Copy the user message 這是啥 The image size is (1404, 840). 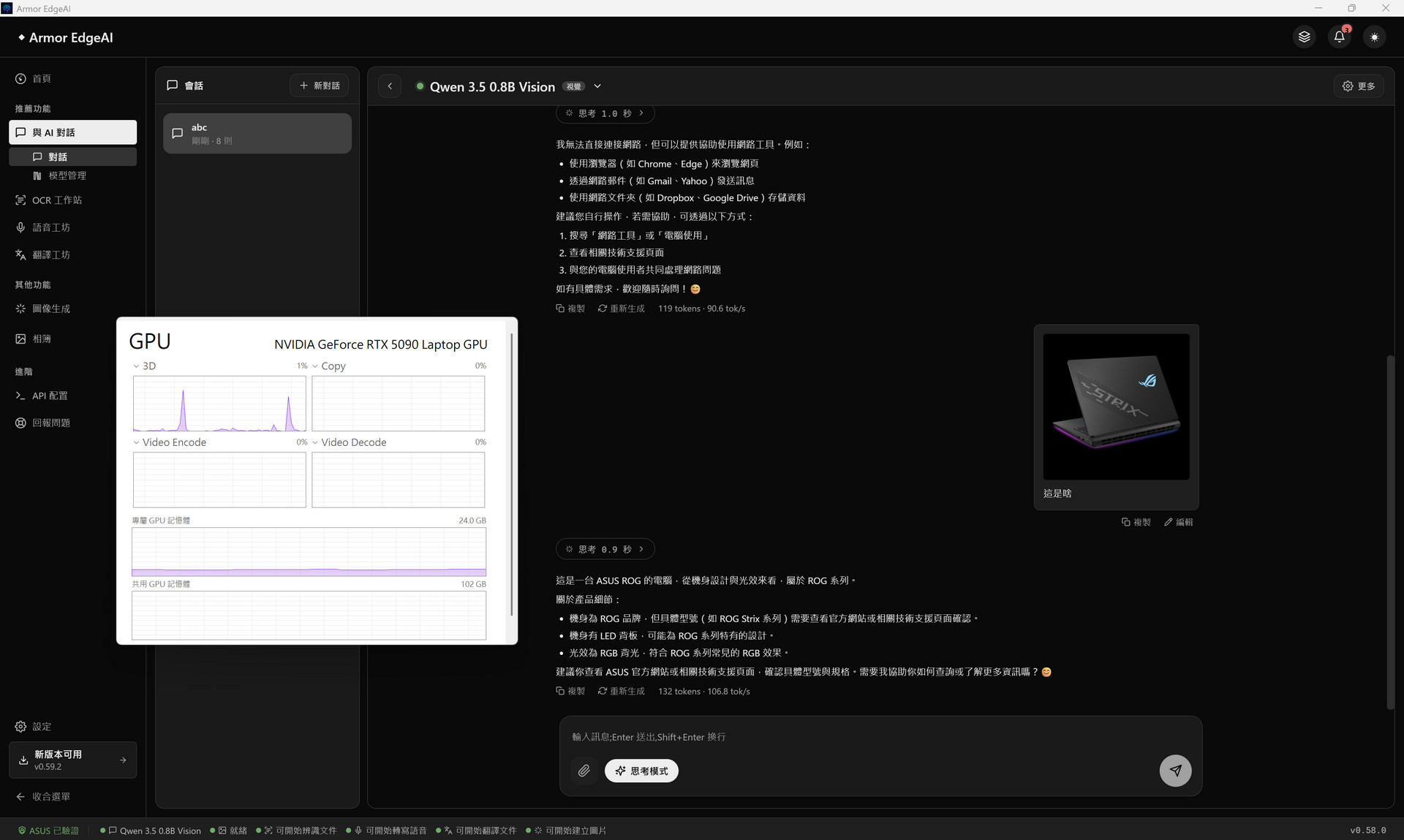tap(1136, 522)
